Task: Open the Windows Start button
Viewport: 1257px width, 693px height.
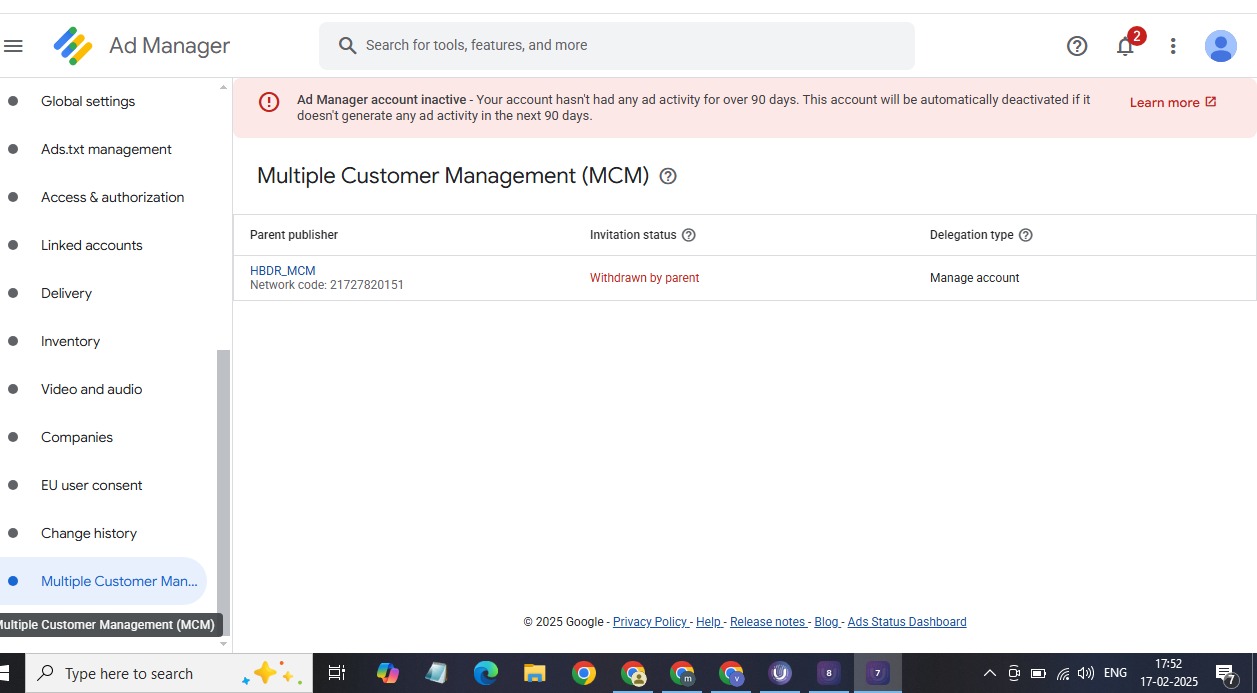Action: pos(4,673)
